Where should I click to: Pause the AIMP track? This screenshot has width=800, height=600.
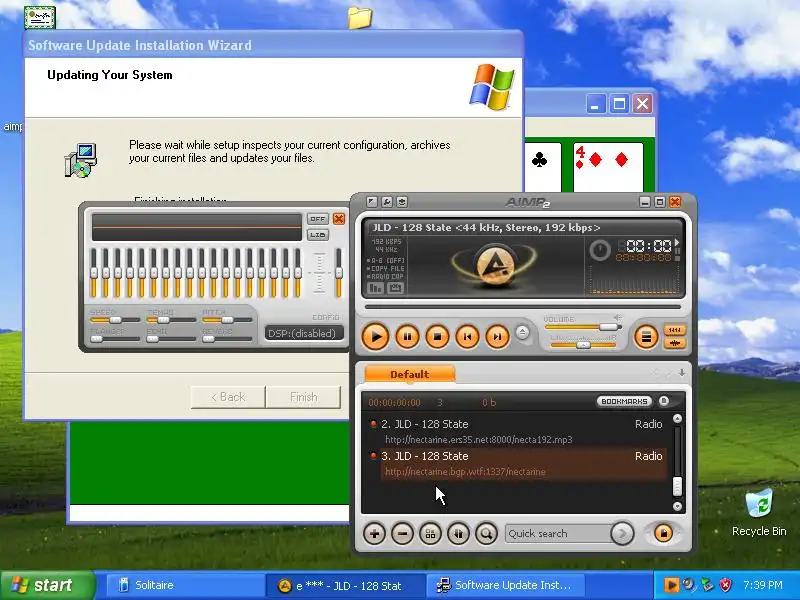pyautogui.click(x=407, y=336)
